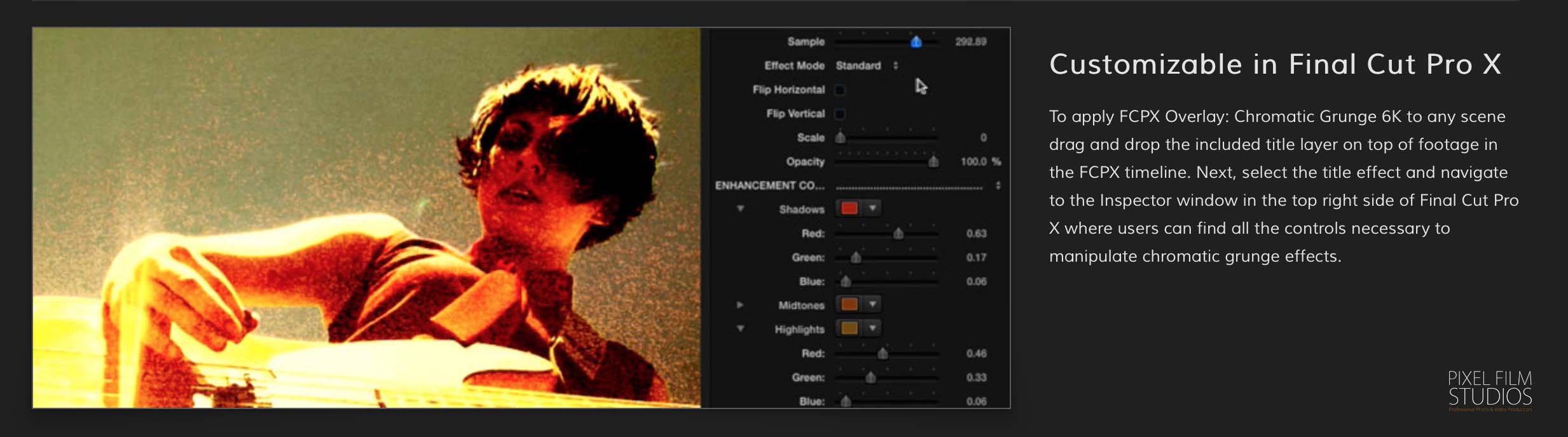Click the ENHANCEMENT CO... section label
The width and height of the screenshot is (1568, 437).
[x=769, y=185]
